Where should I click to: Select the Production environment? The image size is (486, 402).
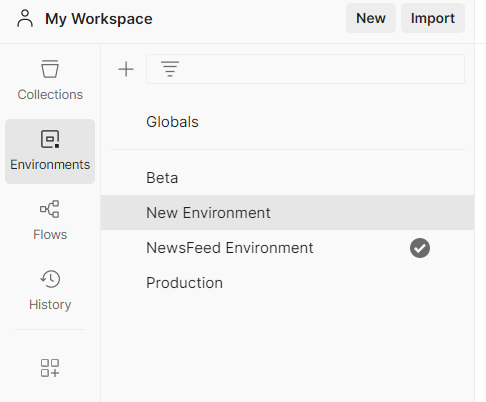click(287, 283)
